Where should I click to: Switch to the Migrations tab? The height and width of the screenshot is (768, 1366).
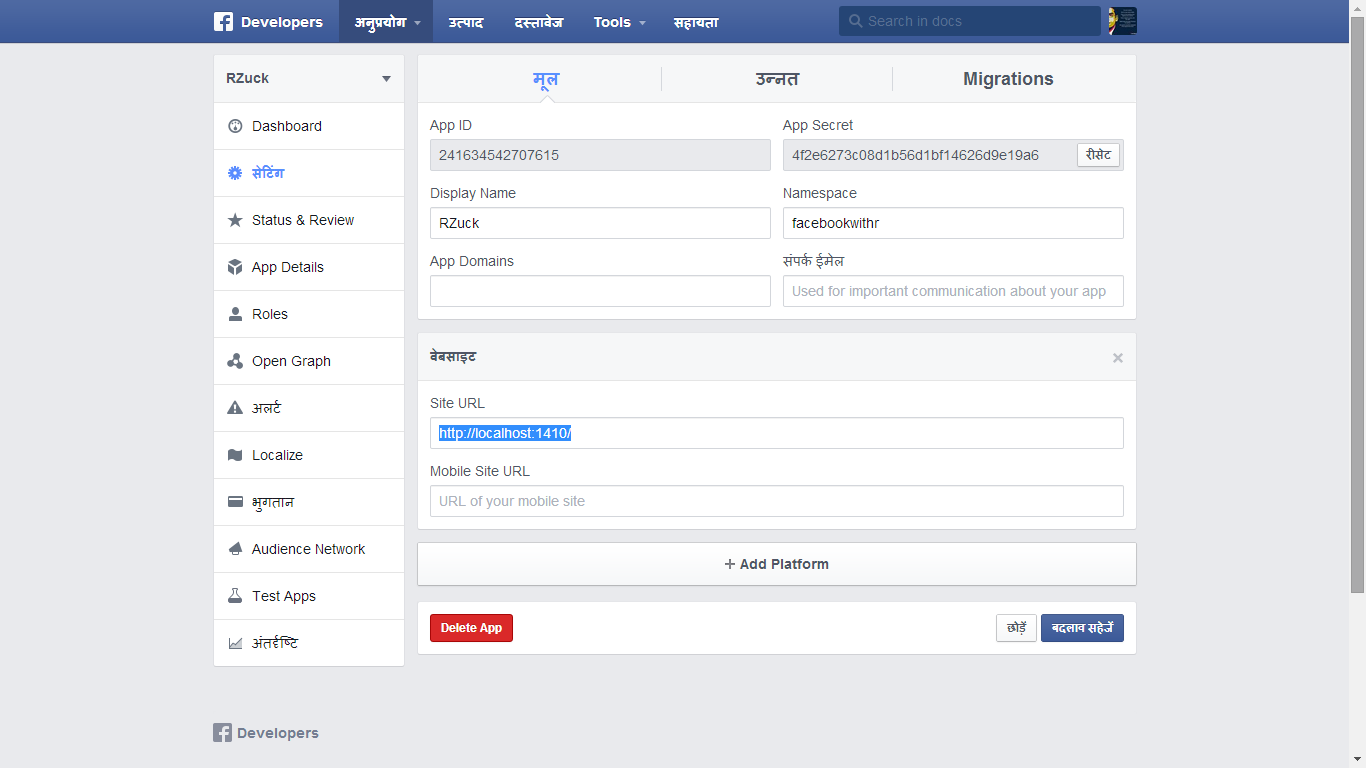pos(1008,79)
